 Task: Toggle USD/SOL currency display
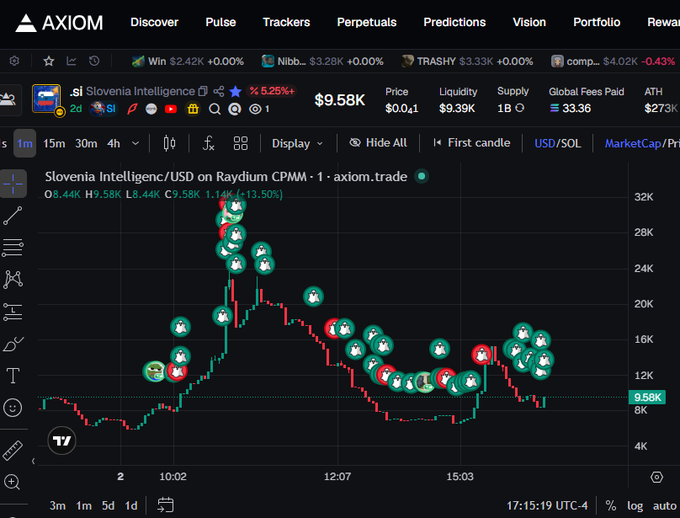coord(557,143)
